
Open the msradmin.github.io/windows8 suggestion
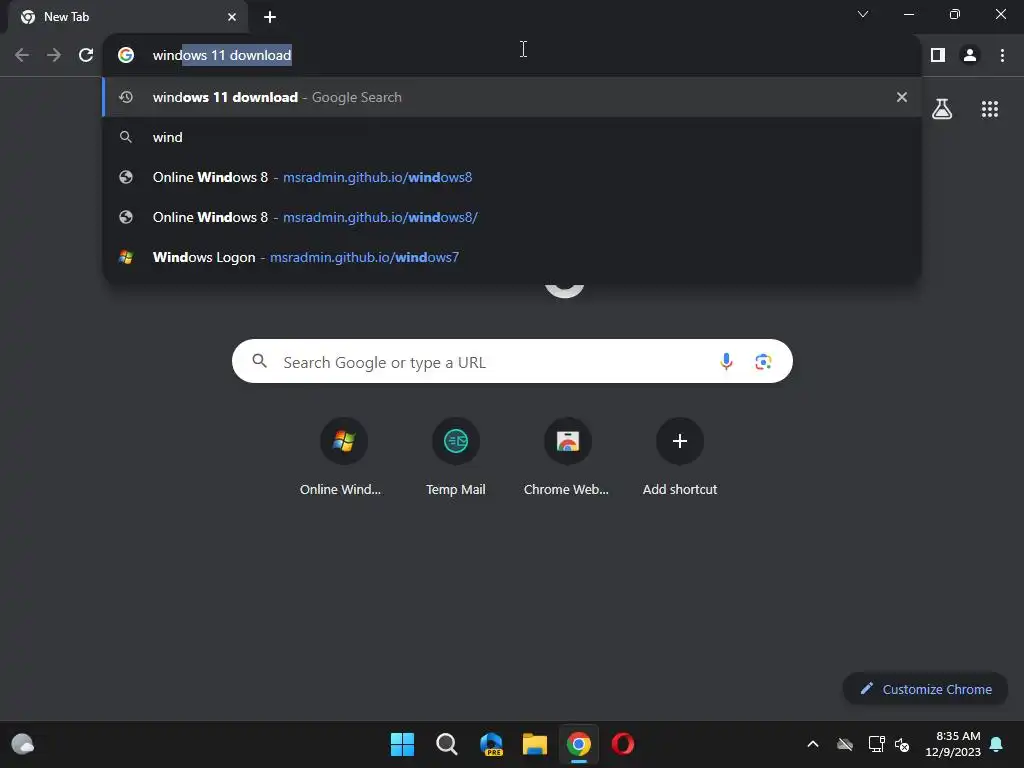(512, 177)
